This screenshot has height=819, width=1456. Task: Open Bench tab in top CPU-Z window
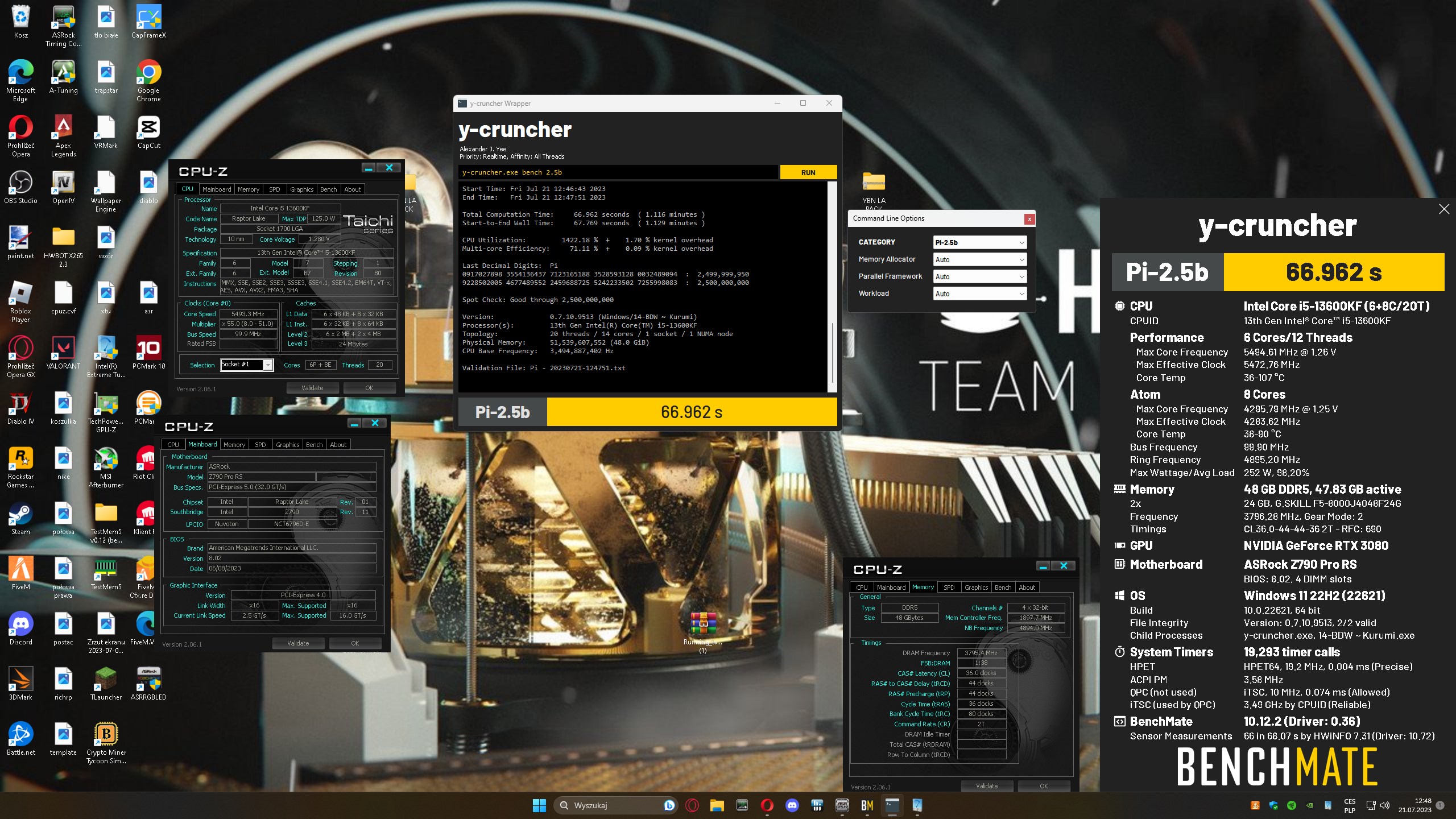tap(328, 189)
